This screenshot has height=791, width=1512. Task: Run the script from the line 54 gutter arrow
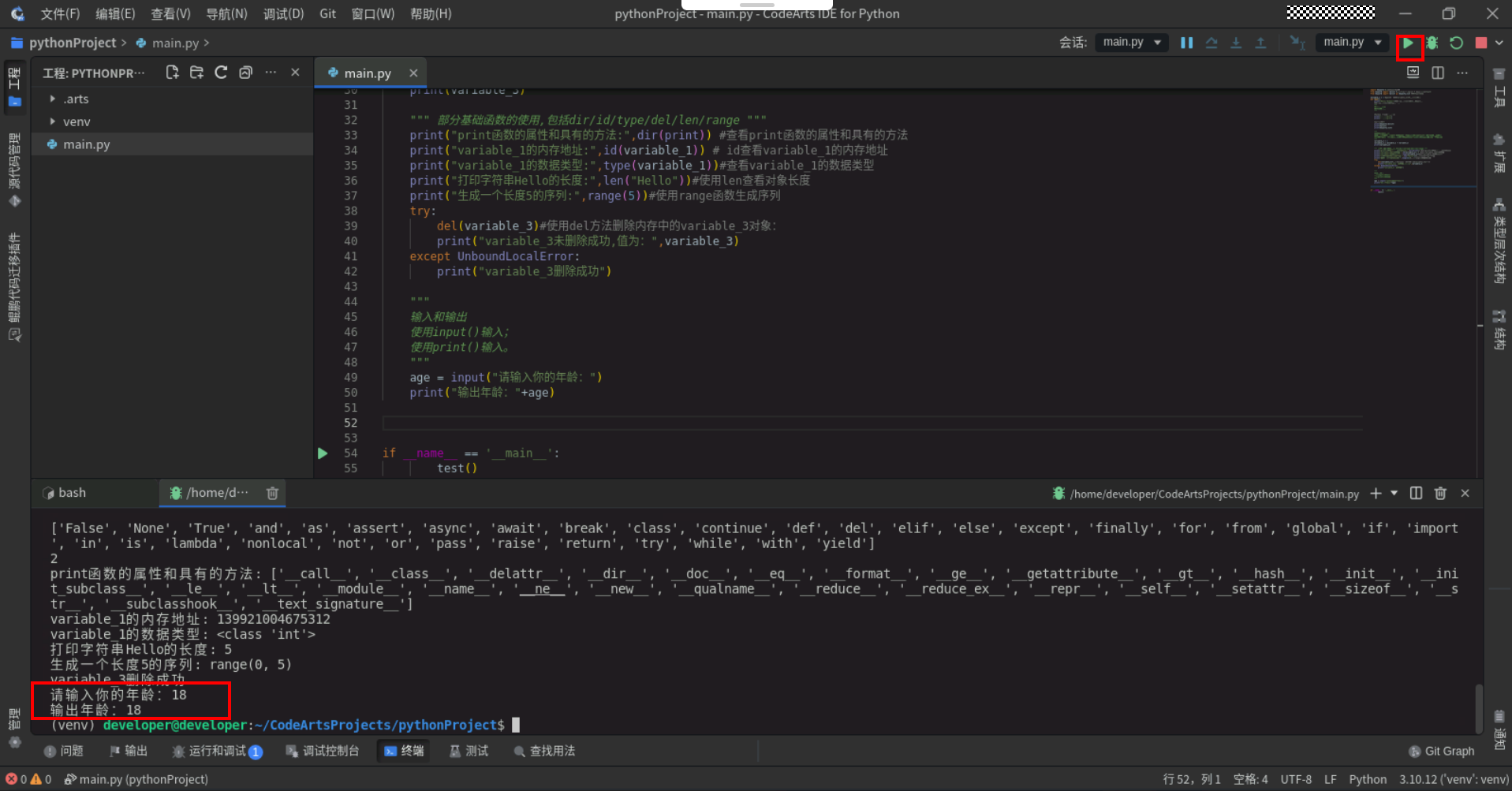pyautogui.click(x=323, y=453)
